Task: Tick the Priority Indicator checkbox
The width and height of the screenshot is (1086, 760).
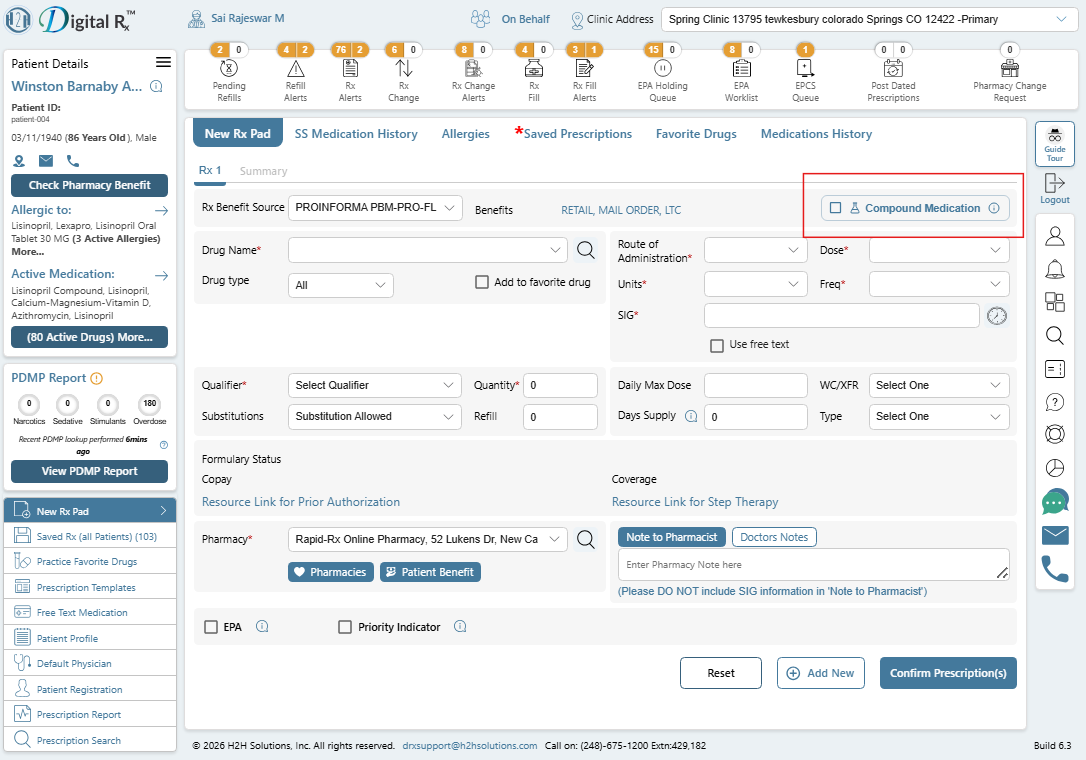Action: click(345, 627)
